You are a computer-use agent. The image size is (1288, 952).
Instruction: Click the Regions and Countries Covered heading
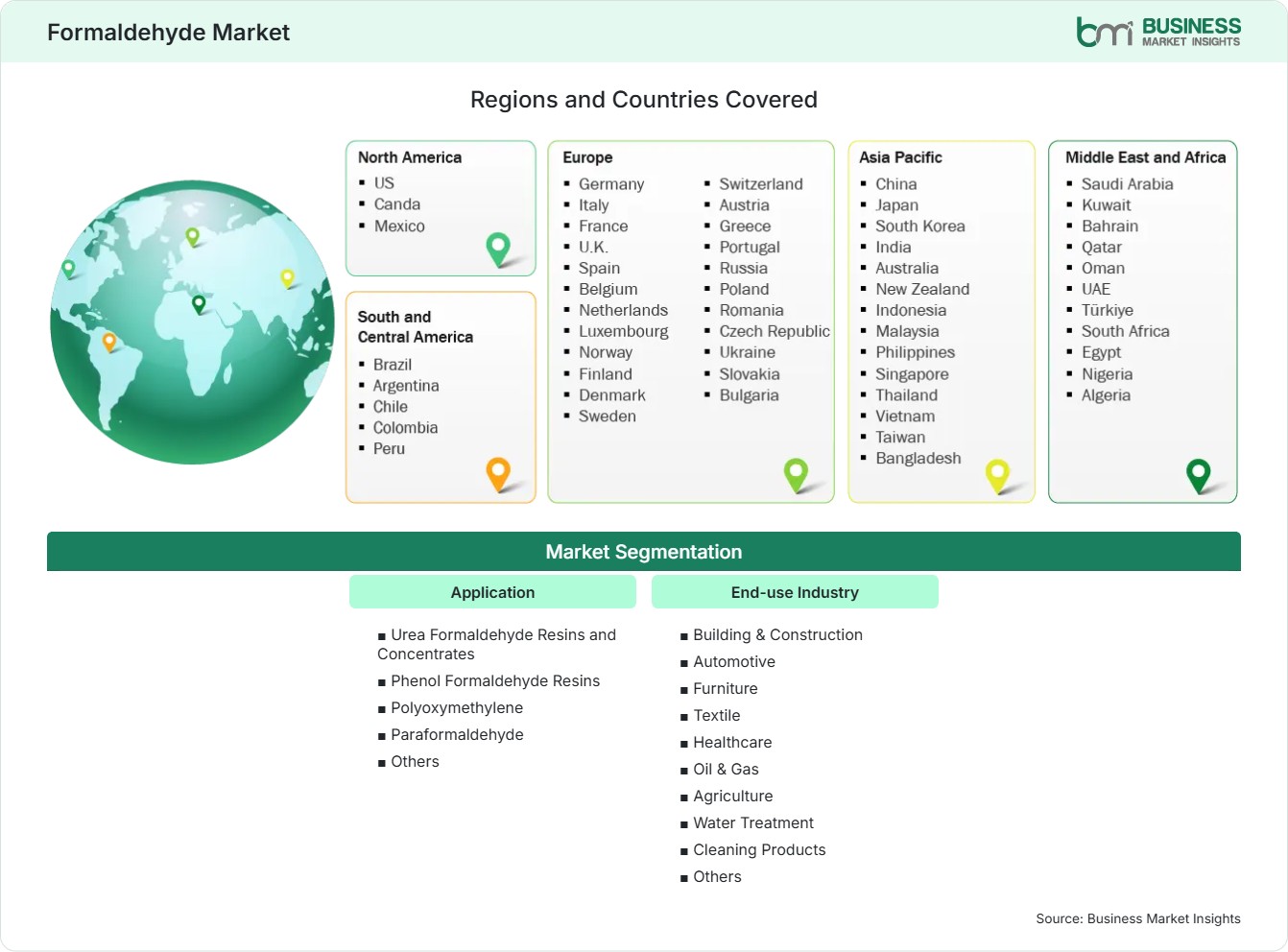coord(644,100)
